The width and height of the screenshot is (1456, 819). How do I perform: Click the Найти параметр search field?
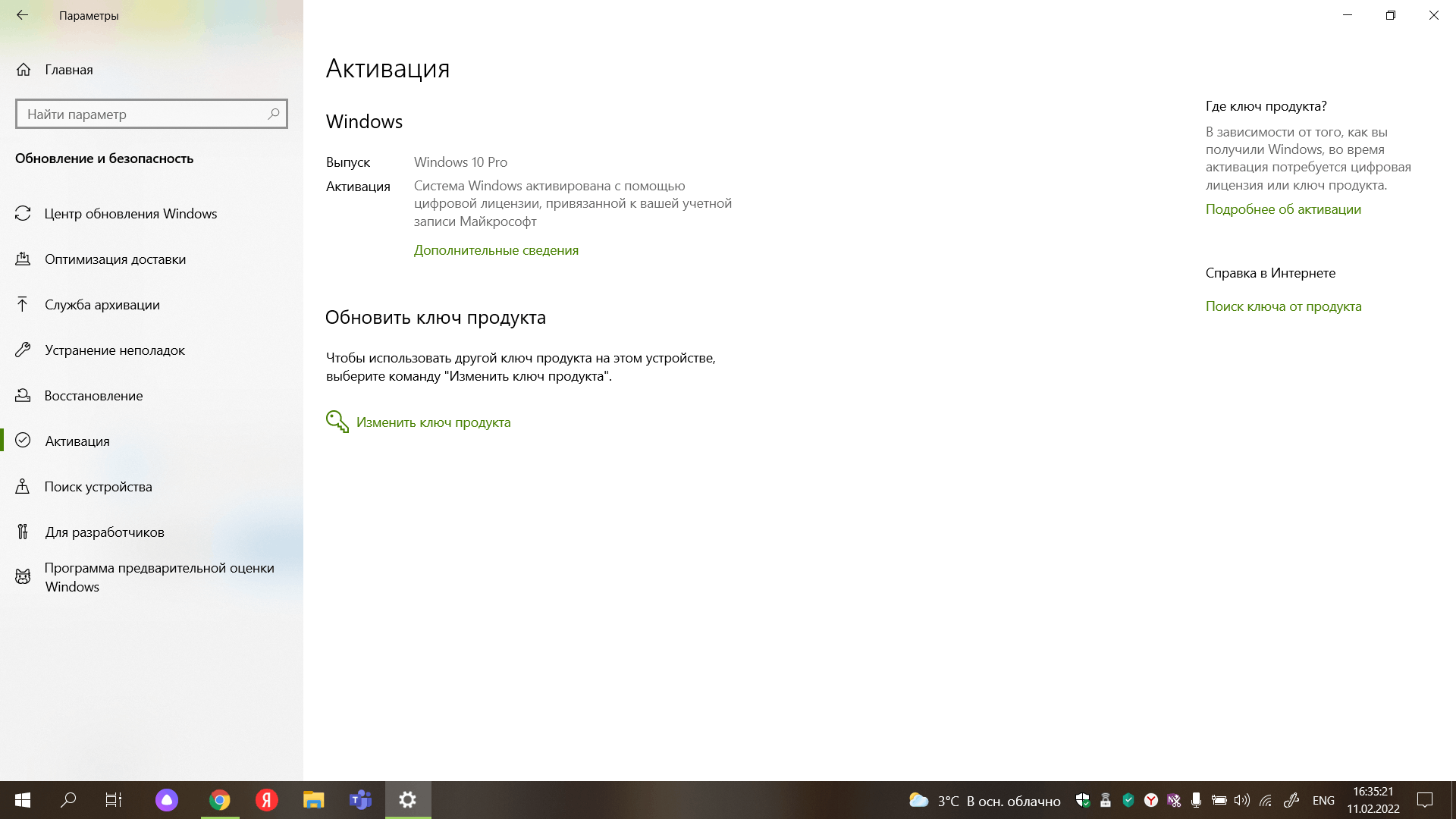click(144, 115)
